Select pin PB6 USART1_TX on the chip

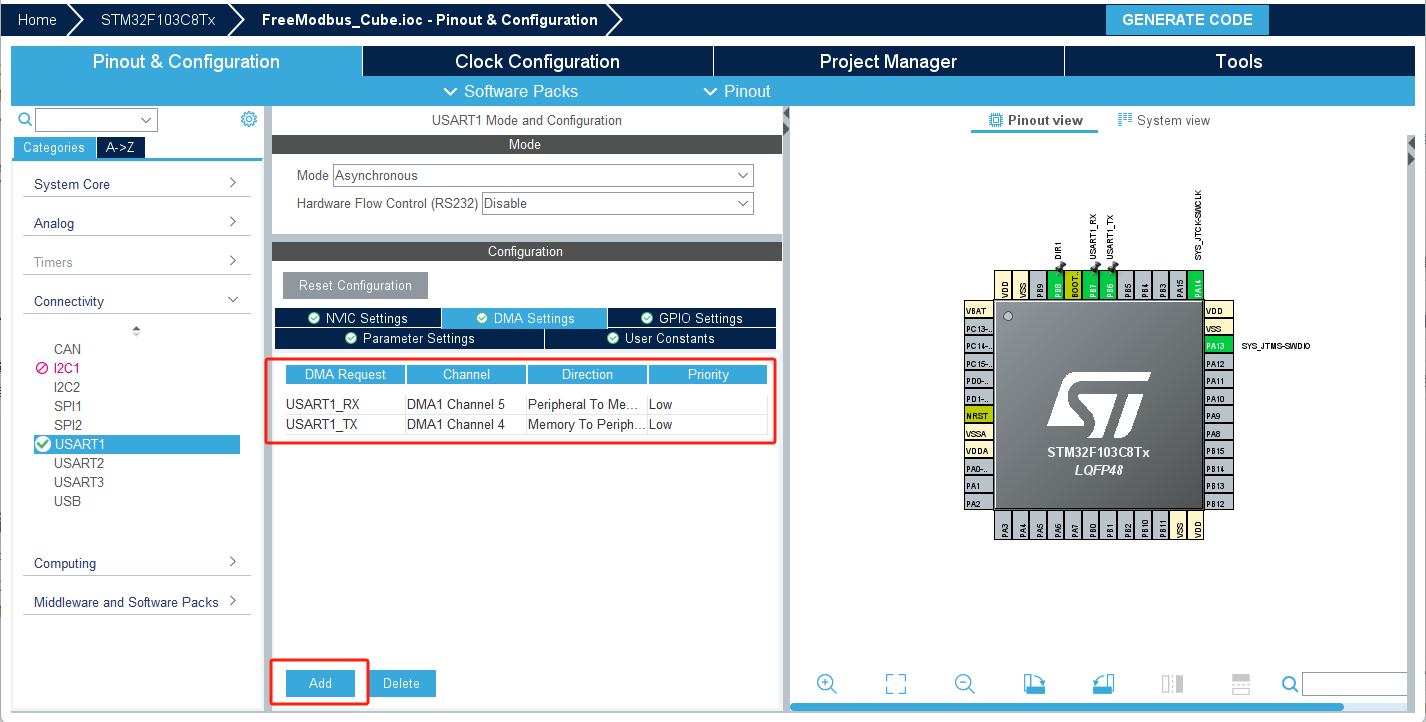[x=1108, y=285]
